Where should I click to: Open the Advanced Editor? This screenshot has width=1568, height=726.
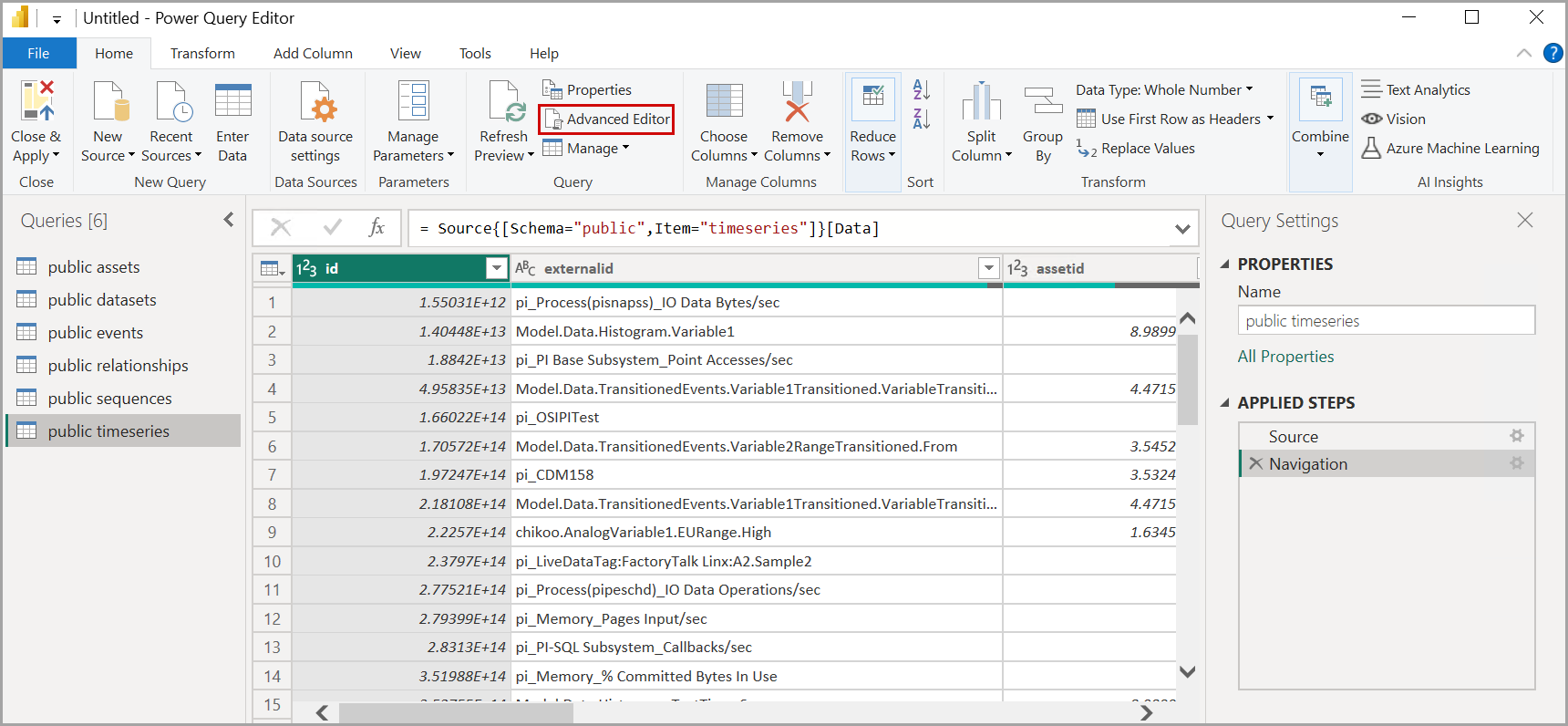(x=607, y=119)
